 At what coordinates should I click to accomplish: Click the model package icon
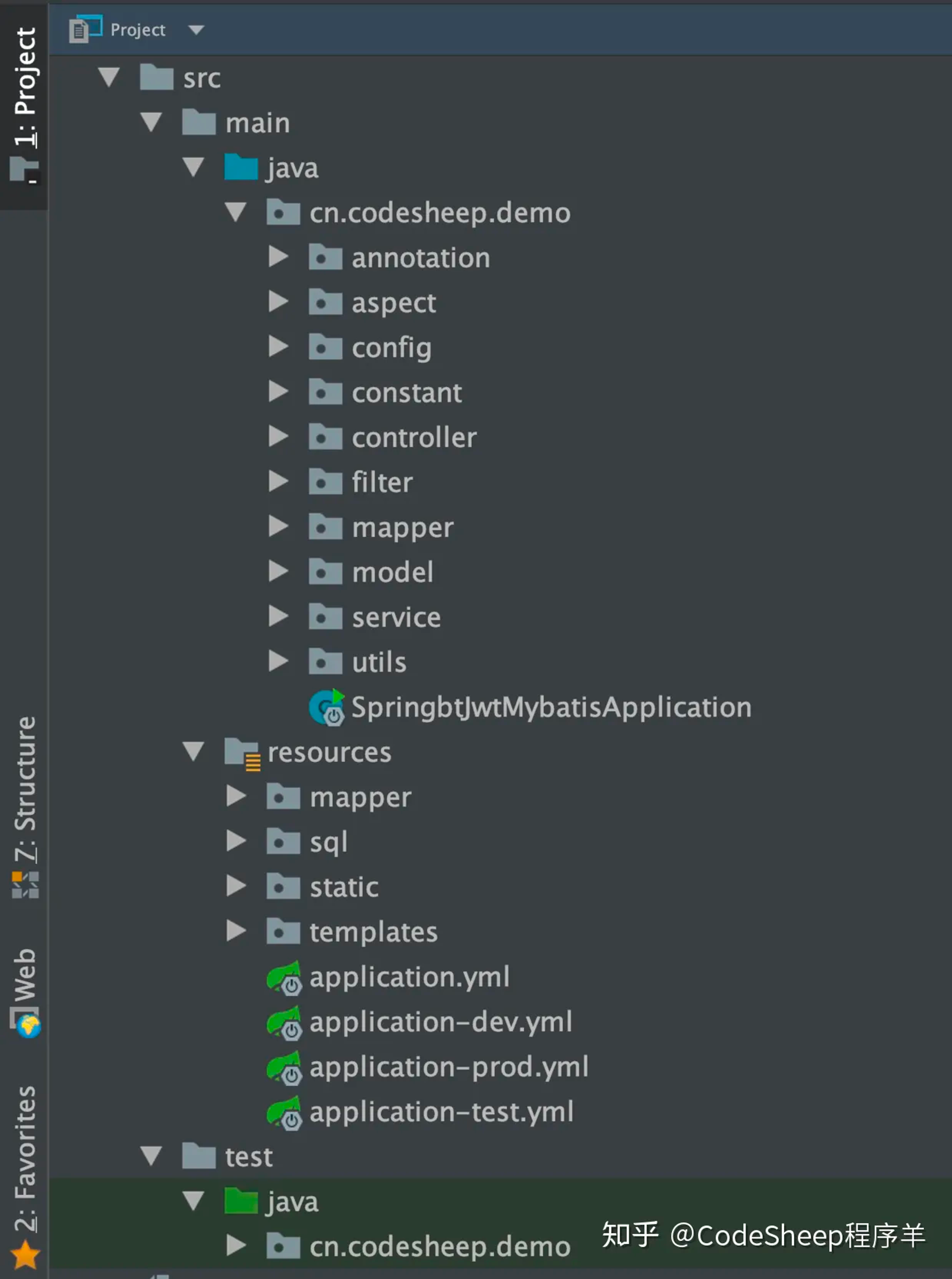[326, 572]
